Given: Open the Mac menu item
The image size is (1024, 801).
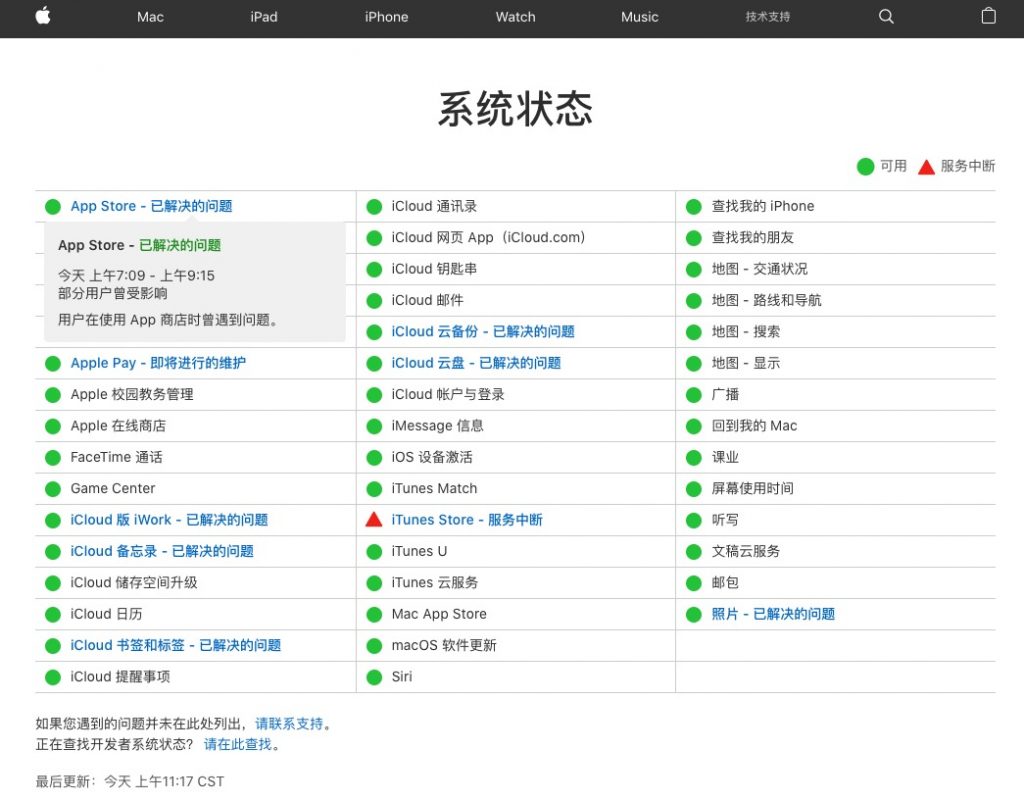Looking at the screenshot, I should point(150,17).
